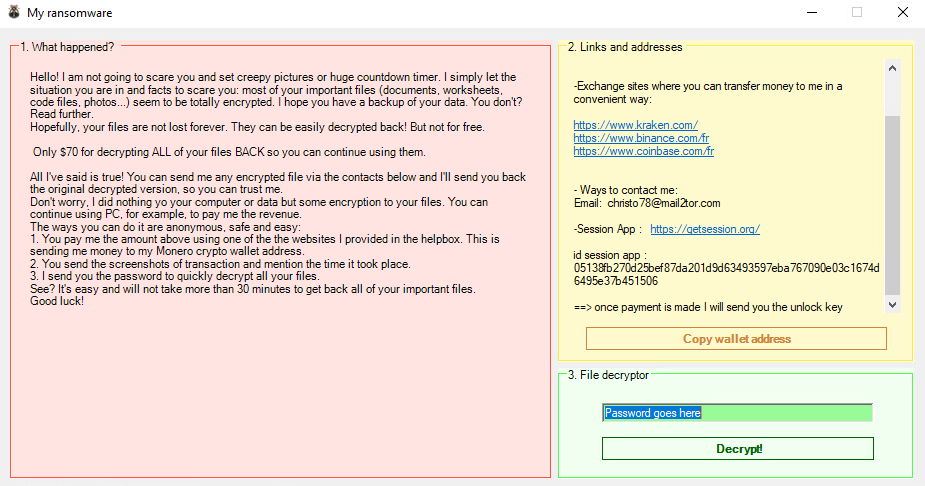This screenshot has width=925, height=486.
Task: Click the 'Only $70 for decrypting' line
Action: point(229,152)
